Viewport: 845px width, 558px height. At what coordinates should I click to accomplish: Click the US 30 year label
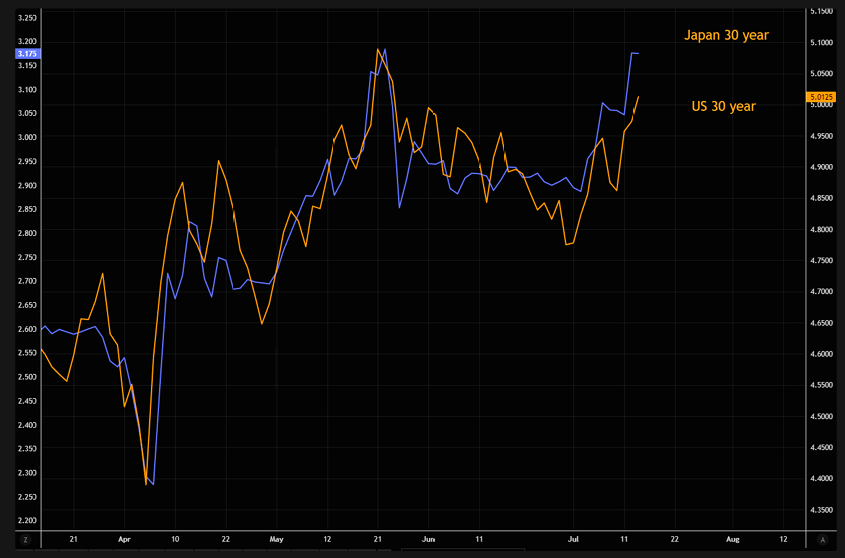(x=723, y=106)
